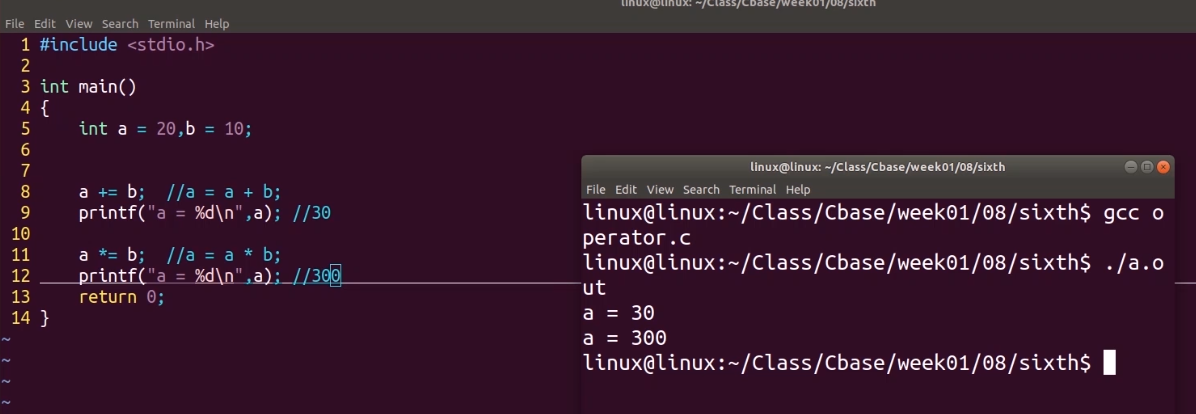
Task: Open Terminal menu in front terminal
Action: pyautogui.click(x=752, y=190)
